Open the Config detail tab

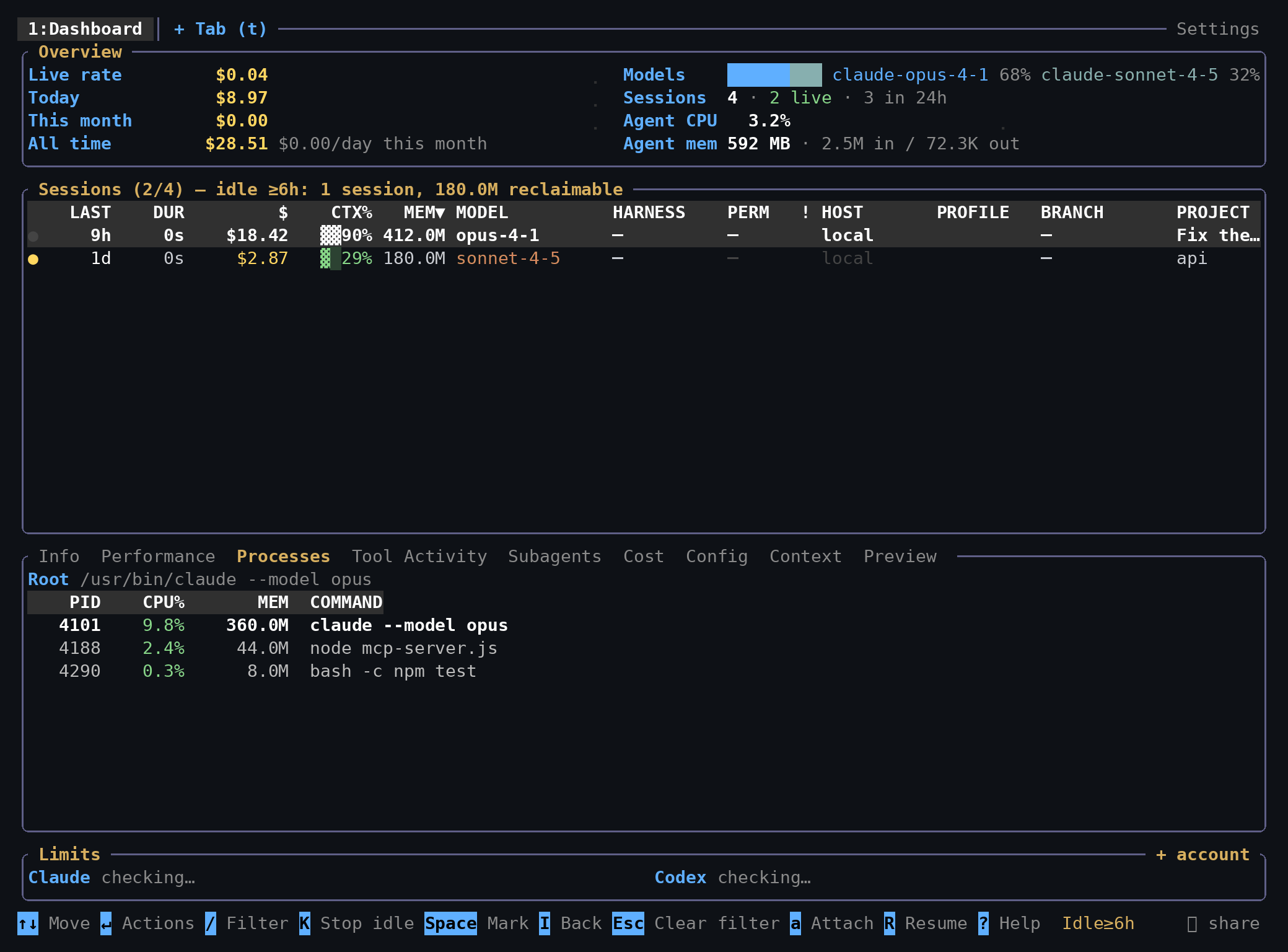click(717, 557)
